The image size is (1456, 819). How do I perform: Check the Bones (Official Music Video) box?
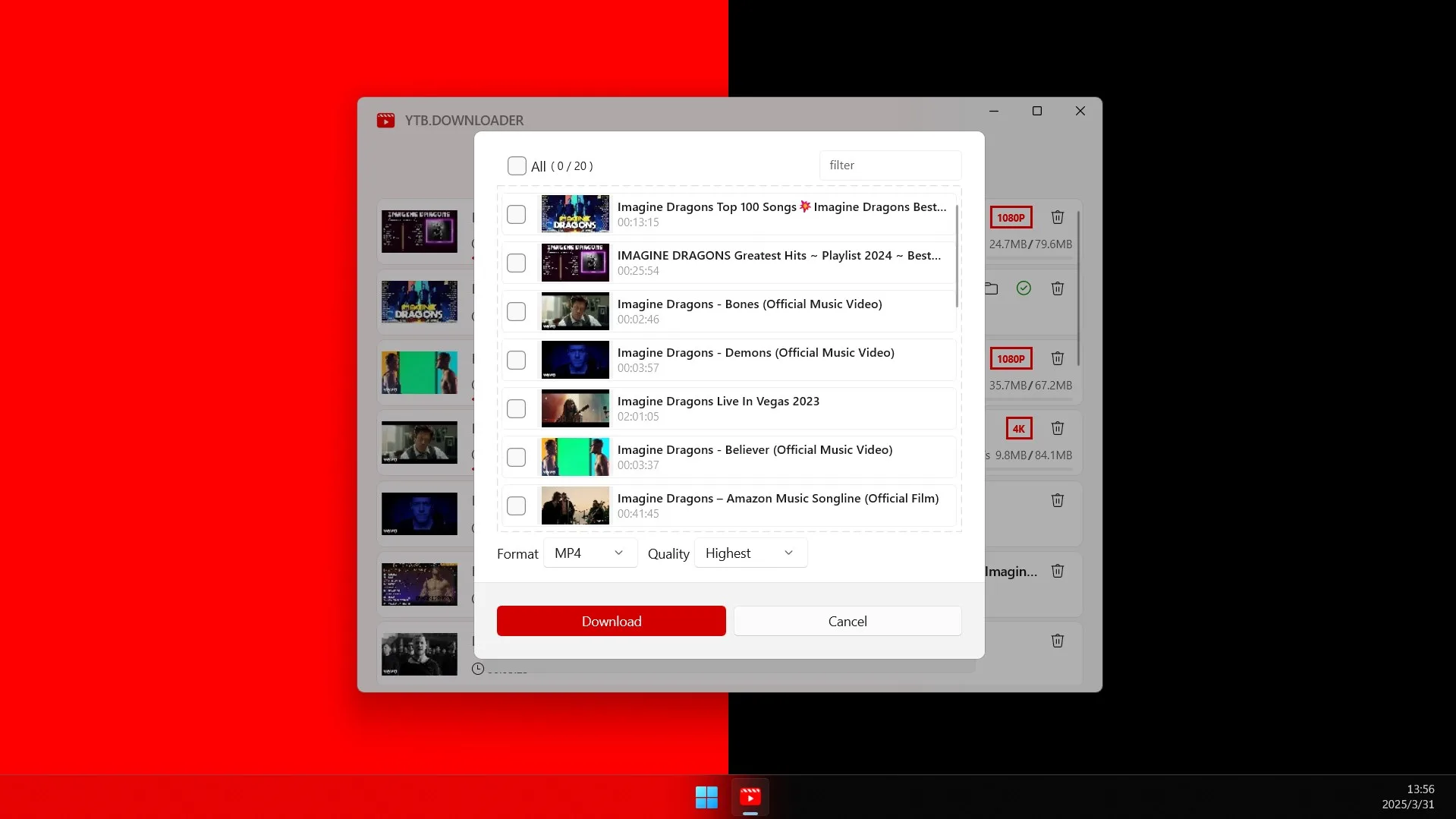click(516, 311)
